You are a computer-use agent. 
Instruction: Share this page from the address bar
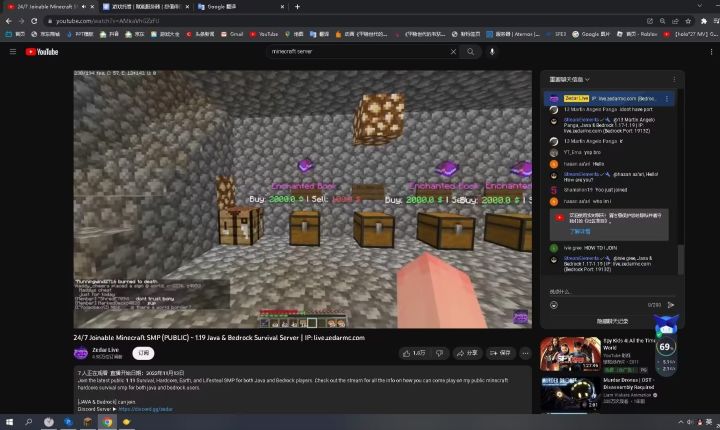[x=675, y=21]
